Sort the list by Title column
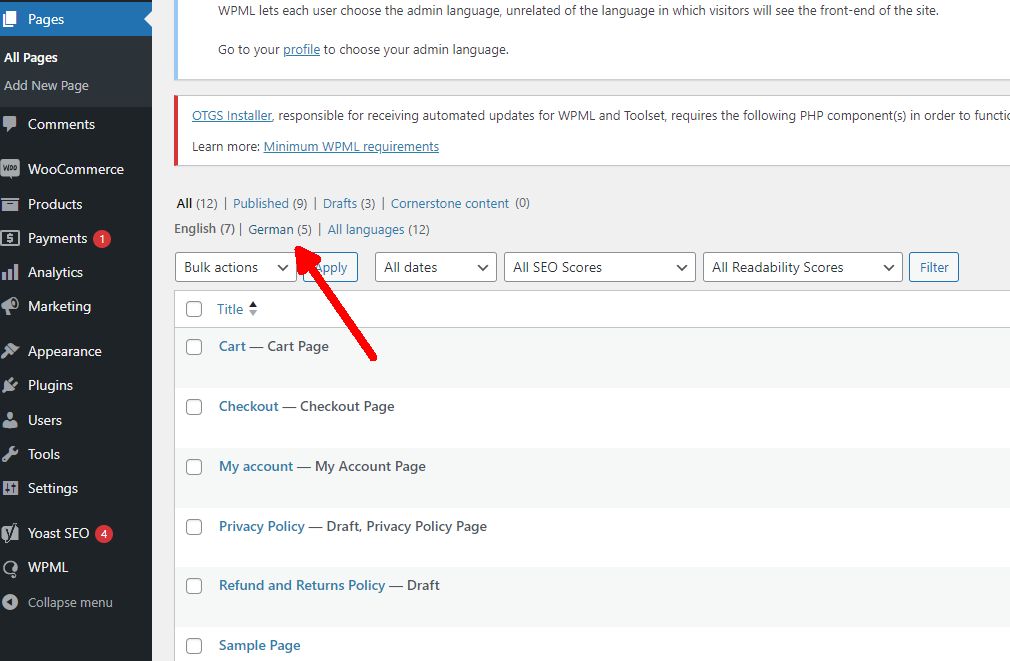The width and height of the screenshot is (1010, 661). pyautogui.click(x=230, y=309)
